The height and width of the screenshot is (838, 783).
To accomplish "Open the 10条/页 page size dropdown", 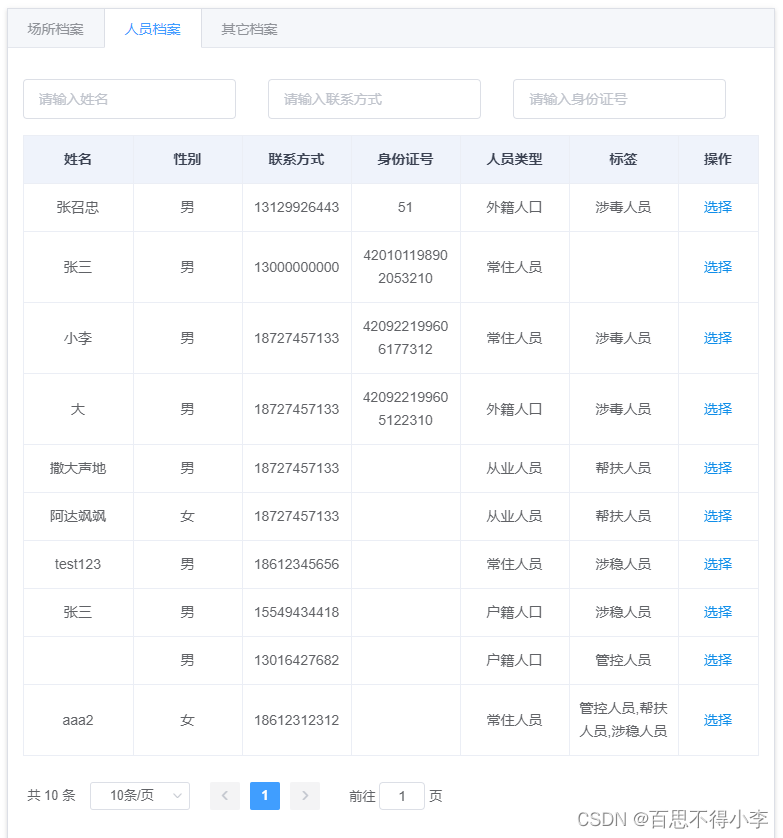I will pos(140,796).
